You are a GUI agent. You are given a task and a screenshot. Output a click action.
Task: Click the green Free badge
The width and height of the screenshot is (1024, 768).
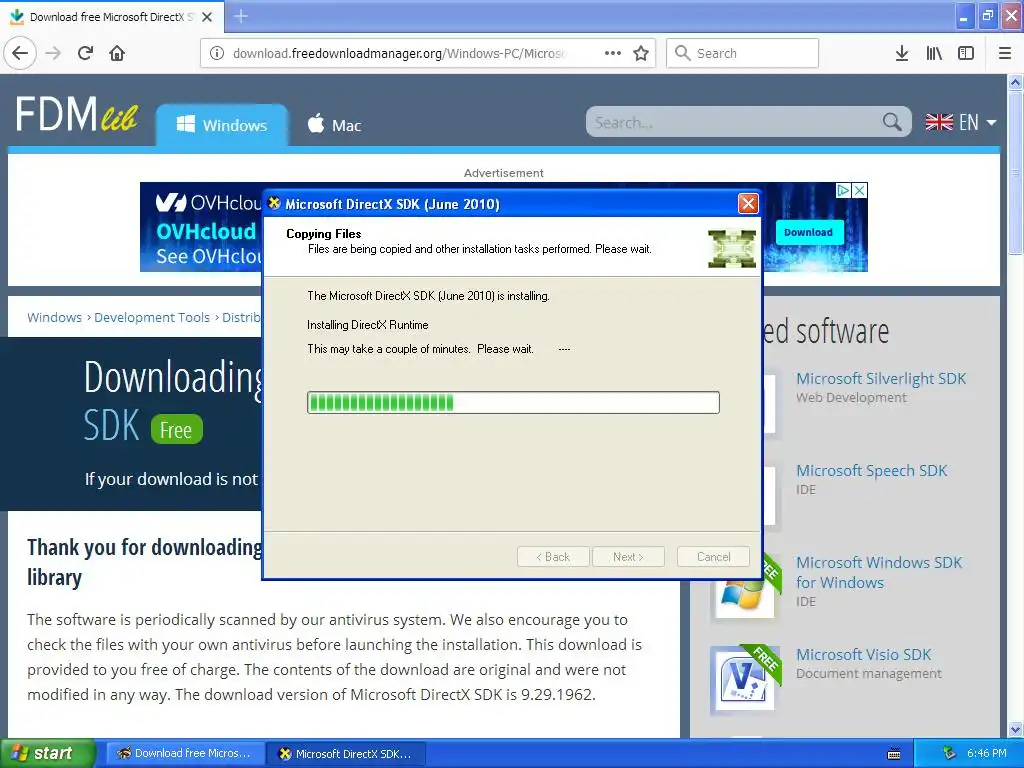(176, 430)
